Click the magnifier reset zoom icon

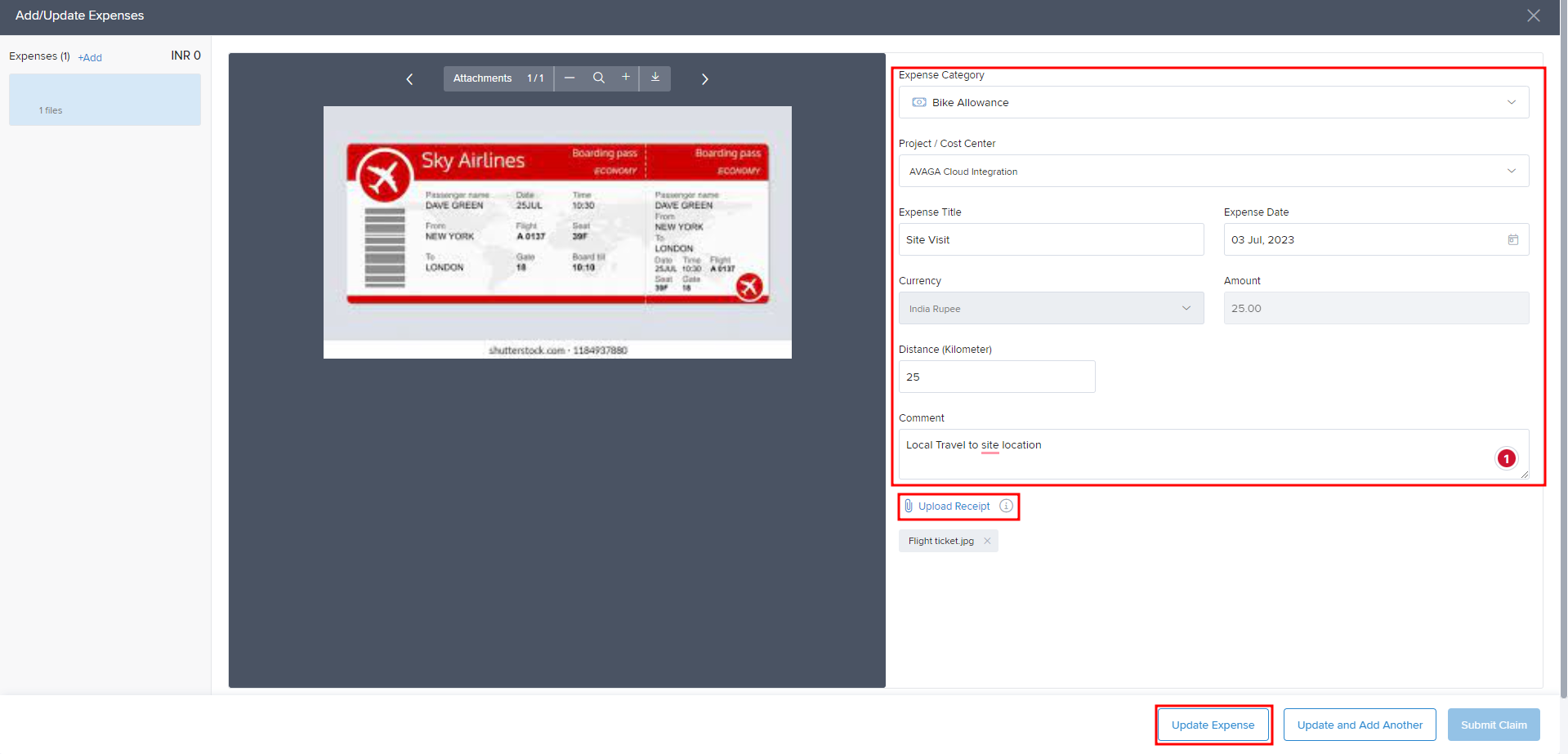(598, 78)
